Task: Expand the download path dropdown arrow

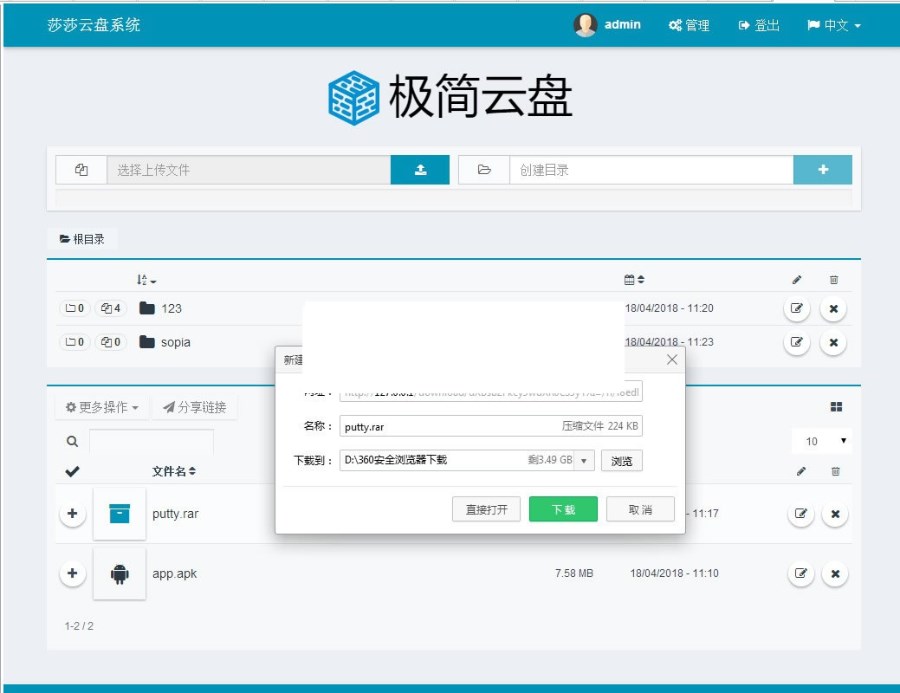Action: click(584, 460)
